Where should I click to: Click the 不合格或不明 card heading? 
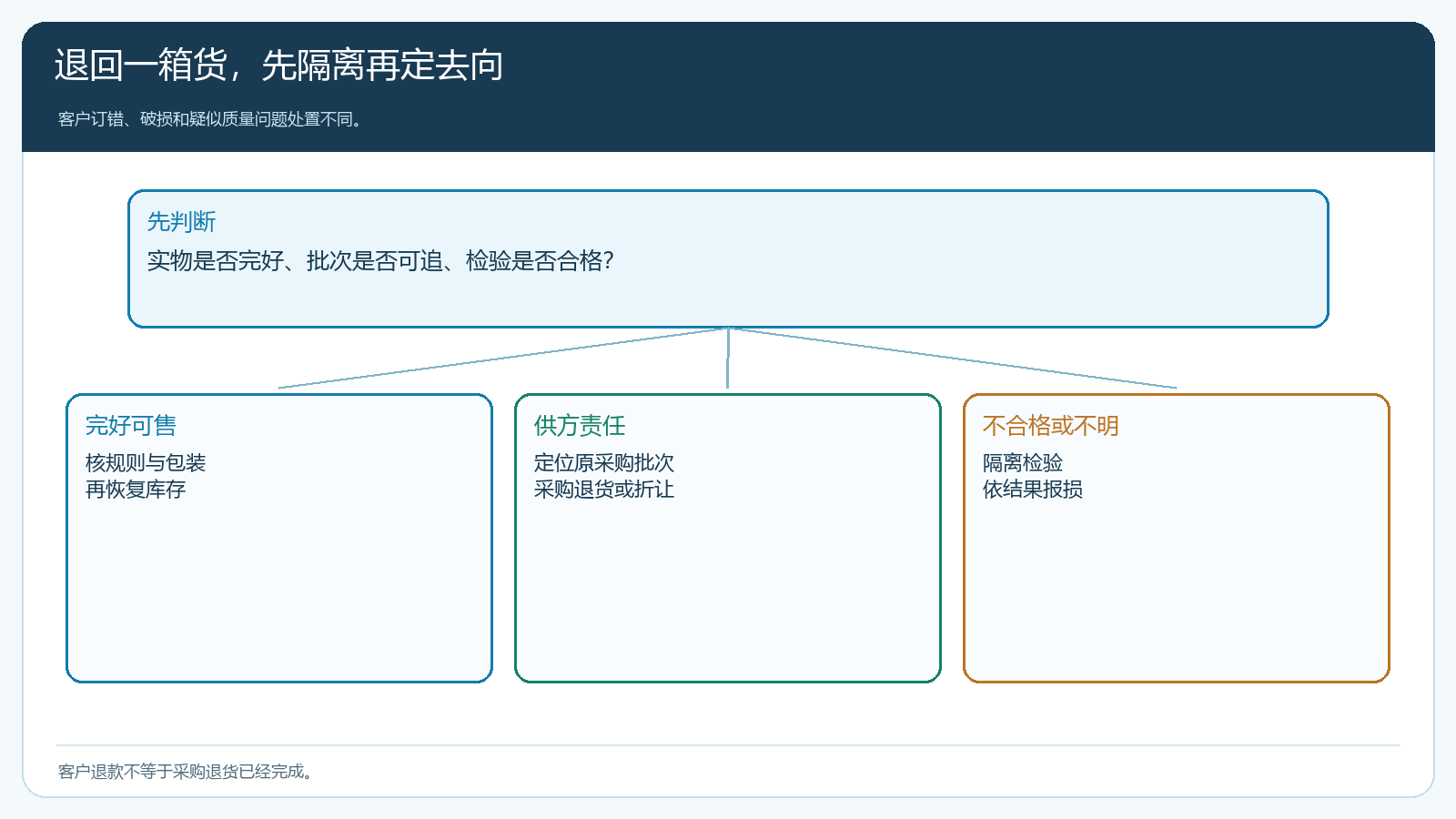pos(1050,425)
